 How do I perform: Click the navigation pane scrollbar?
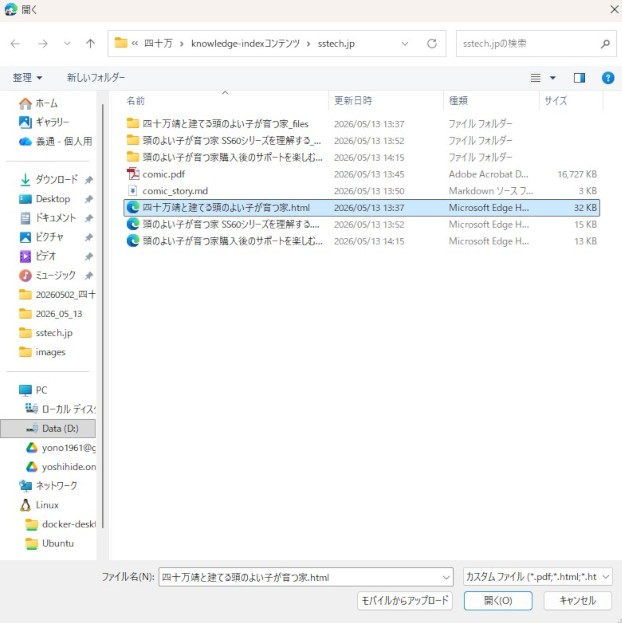click(103, 316)
